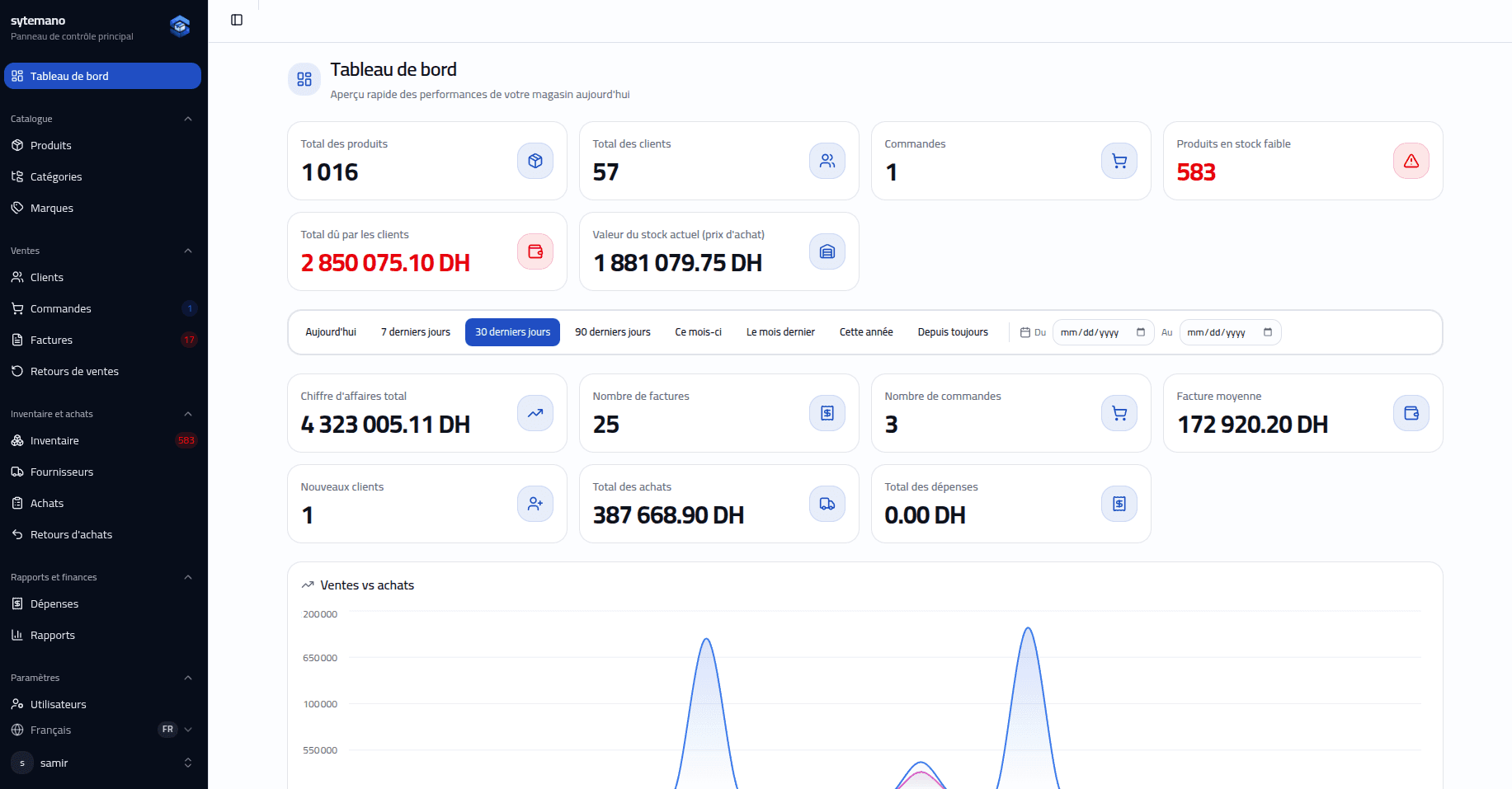Click the Inventaire badge showing 583

[x=186, y=440]
